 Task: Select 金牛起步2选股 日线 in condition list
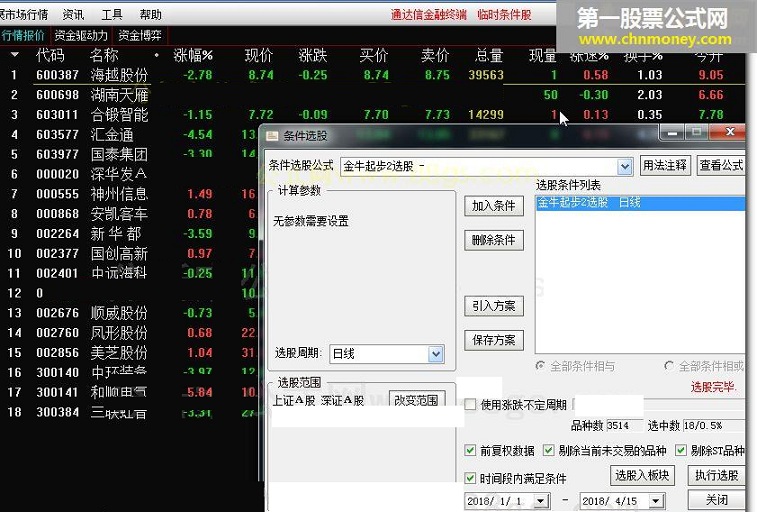click(640, 203)
